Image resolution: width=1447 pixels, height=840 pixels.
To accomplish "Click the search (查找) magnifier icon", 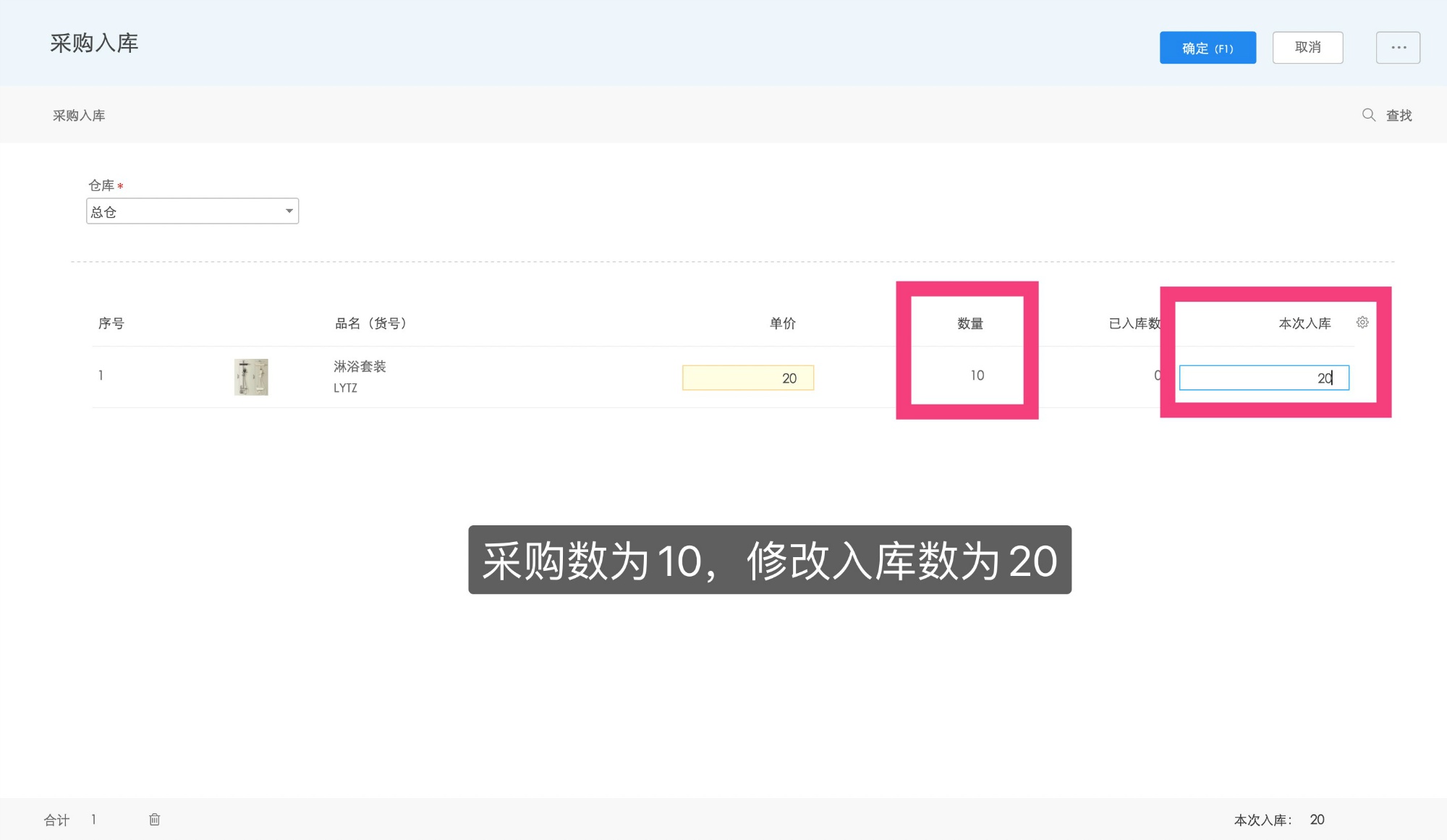I will point(1369,114).
